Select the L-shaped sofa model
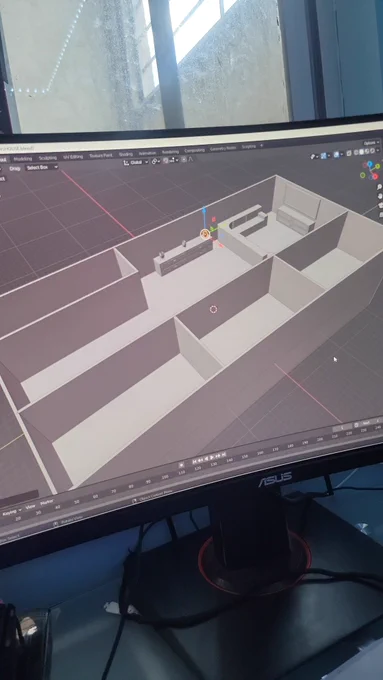Viewport: 383px width, 680px height. pos(244,234)
